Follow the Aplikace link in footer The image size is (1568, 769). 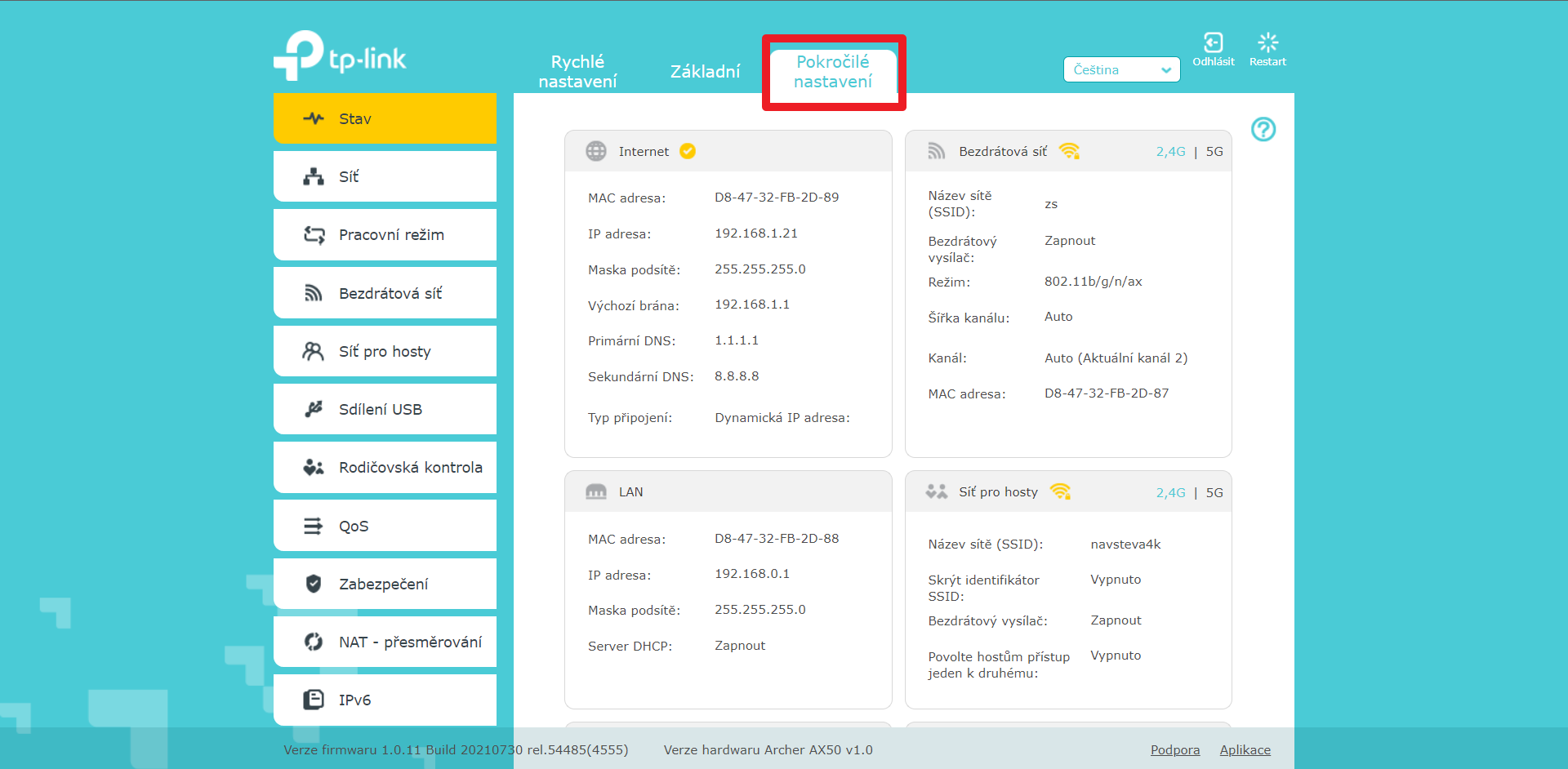pos(1245,750)
